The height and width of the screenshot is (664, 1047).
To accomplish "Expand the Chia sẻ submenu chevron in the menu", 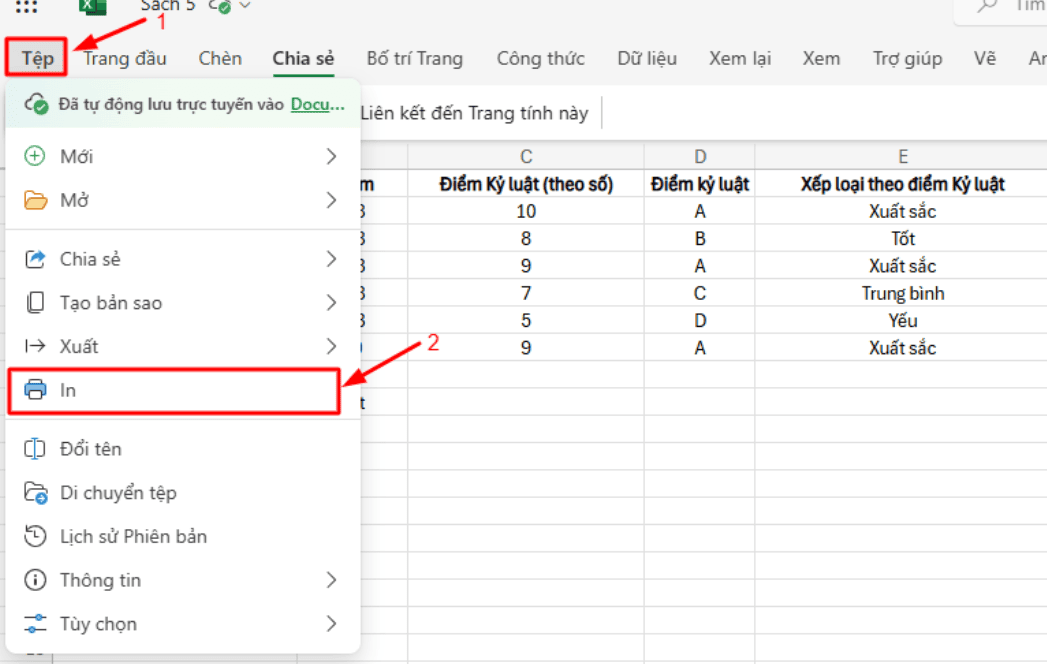I will (x=331, y=259).
